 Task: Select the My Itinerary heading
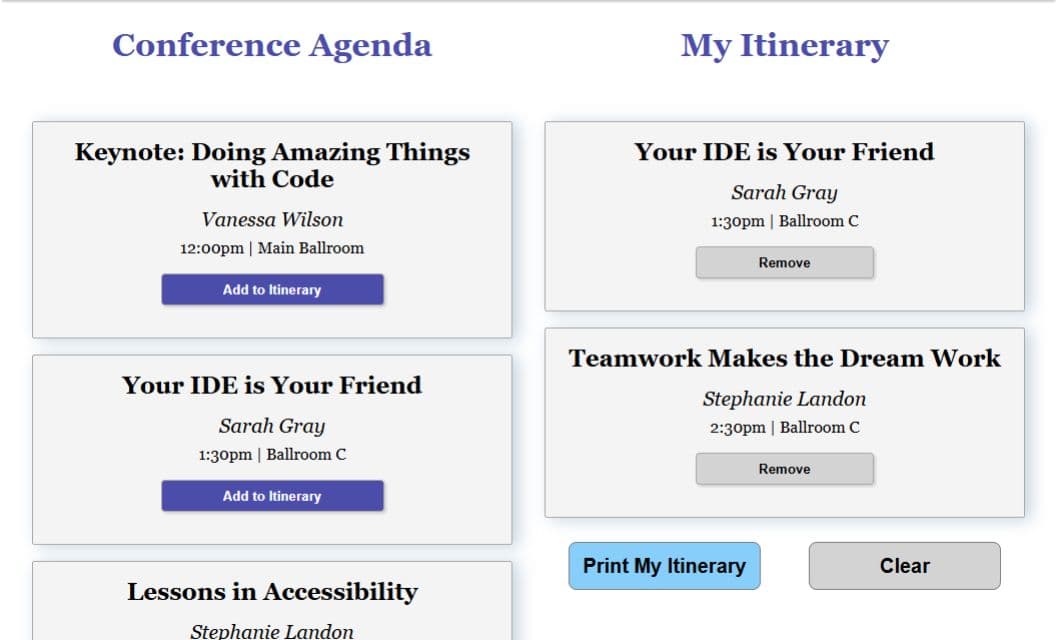(x=785, y=46)
